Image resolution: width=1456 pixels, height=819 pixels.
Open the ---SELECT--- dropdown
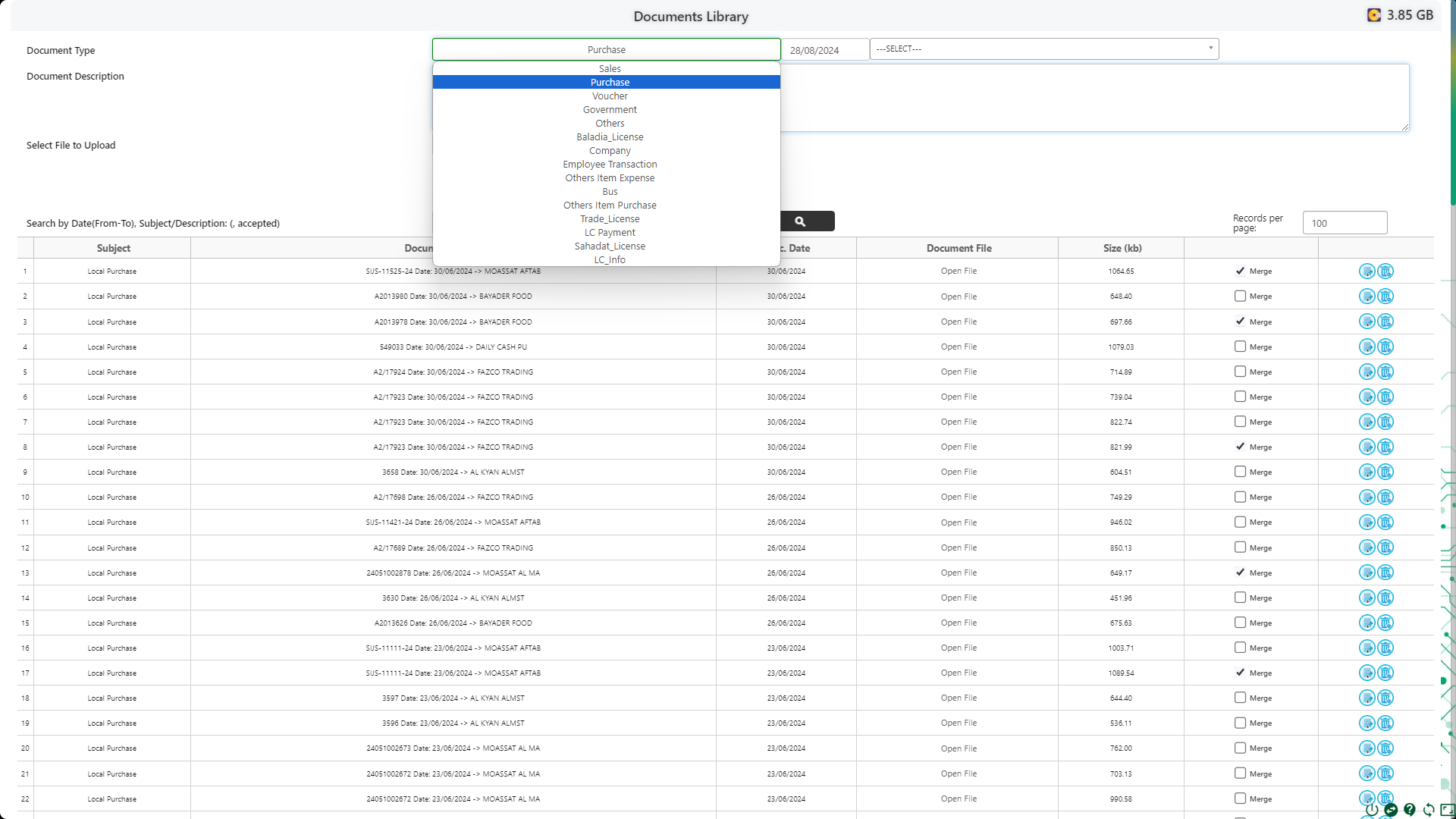click(1043, 49)
